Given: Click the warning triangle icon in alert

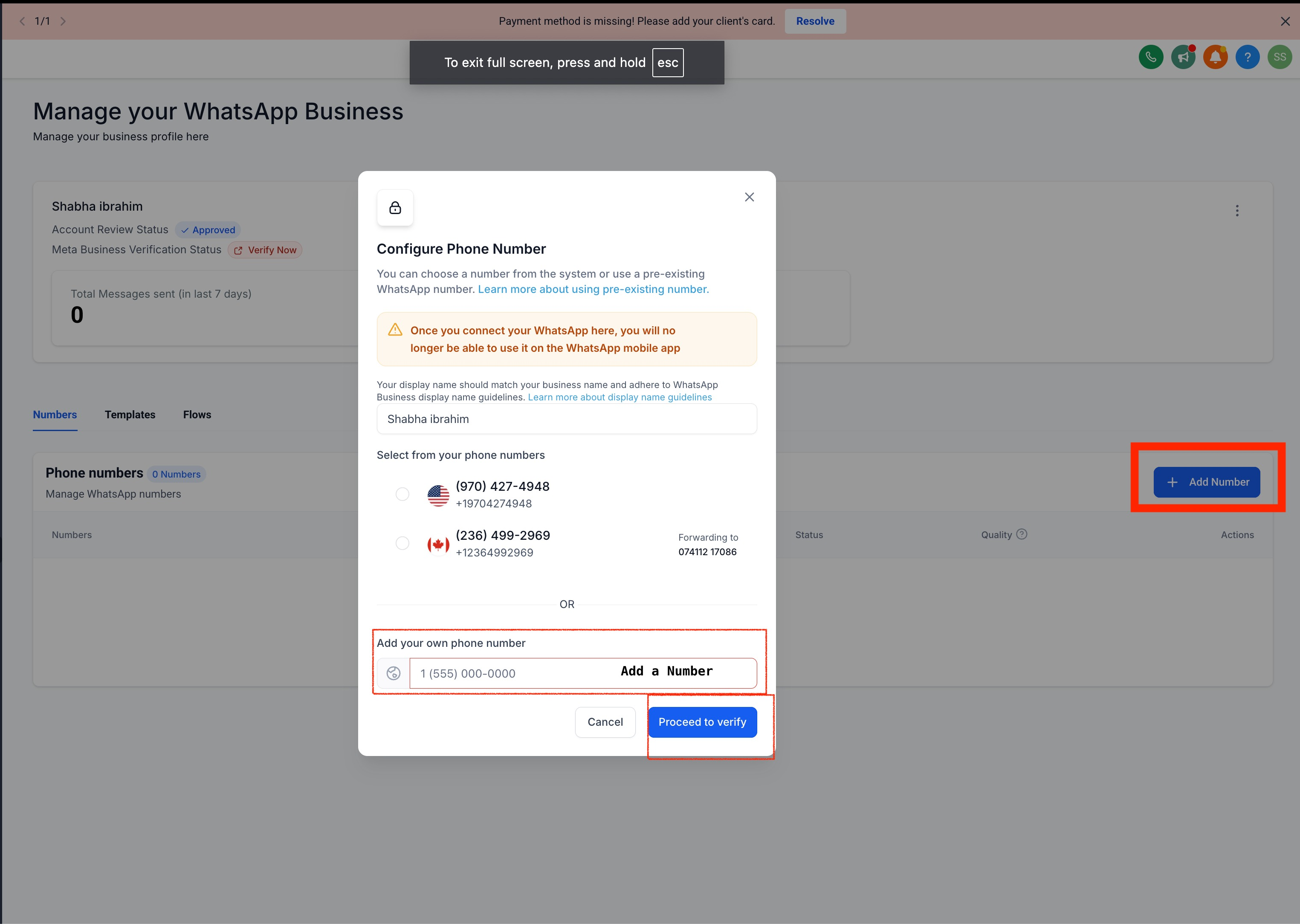Looking at the screenshot, I should click(x=395, y=330).
